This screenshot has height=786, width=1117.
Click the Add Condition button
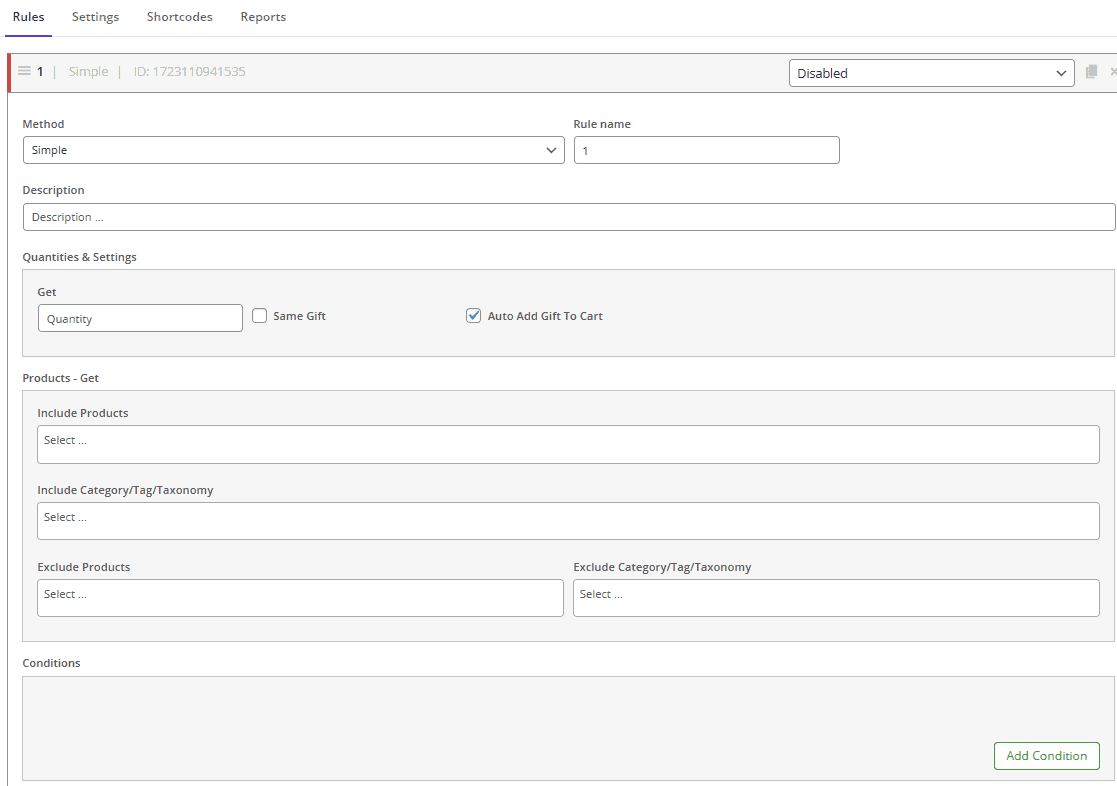pos(1046,756)
